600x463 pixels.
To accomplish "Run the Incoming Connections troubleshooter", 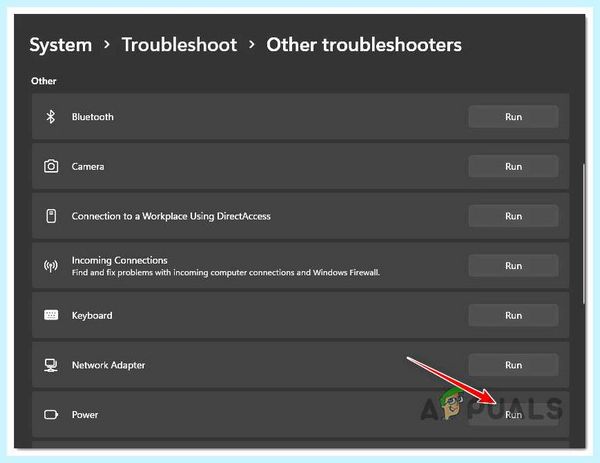I will 513,266.
